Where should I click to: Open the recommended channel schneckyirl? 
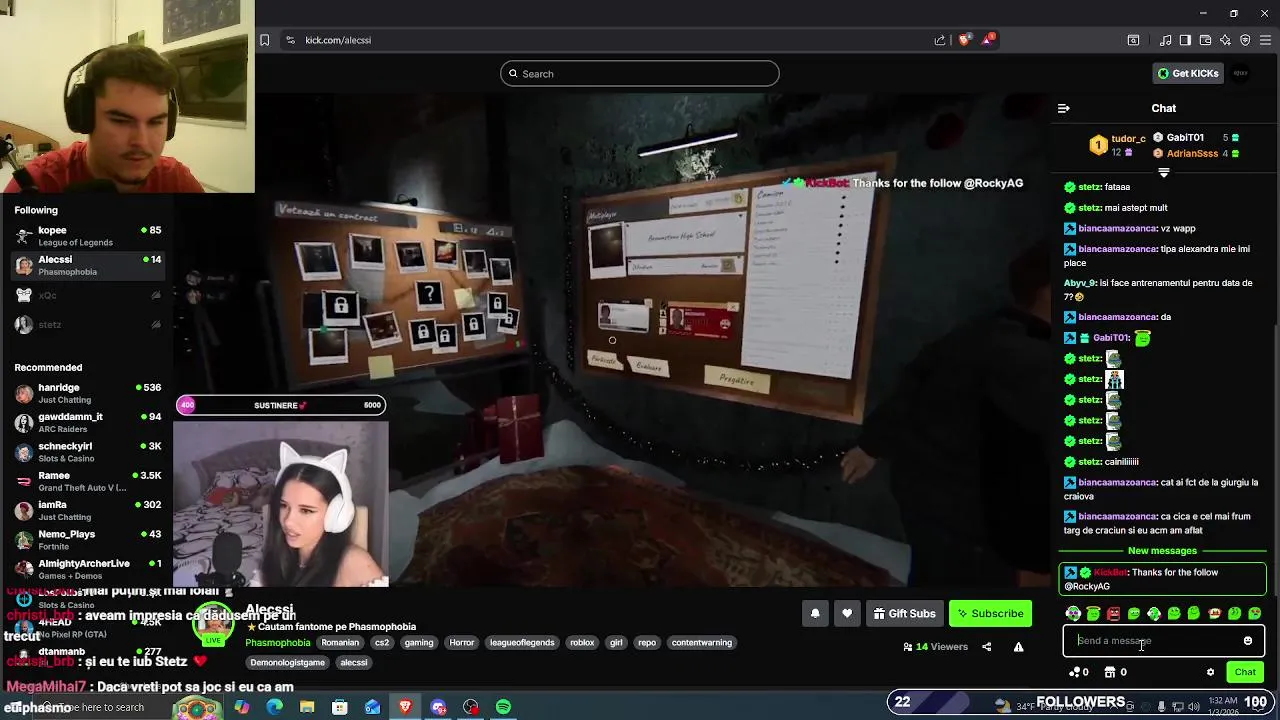point(87,452)
